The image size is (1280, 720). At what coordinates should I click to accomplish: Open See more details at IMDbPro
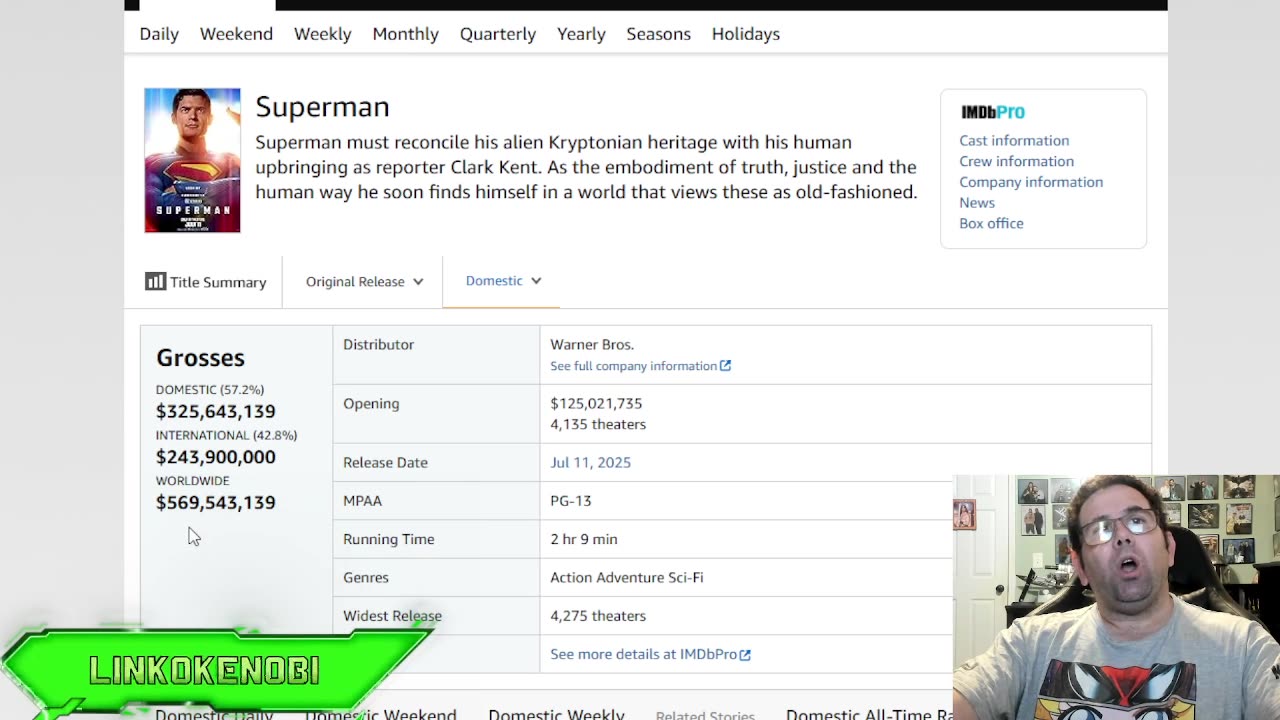point(644,654)
